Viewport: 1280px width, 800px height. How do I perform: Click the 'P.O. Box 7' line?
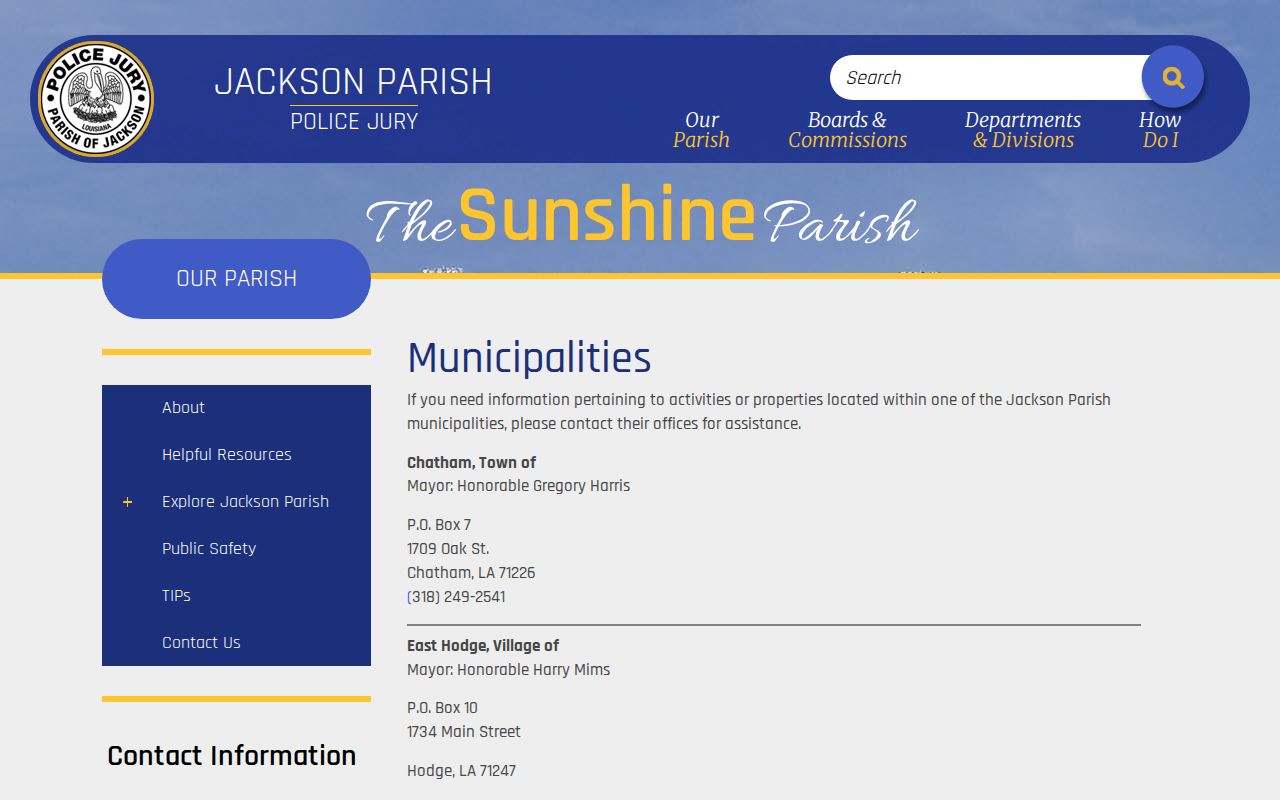point(439,525)
